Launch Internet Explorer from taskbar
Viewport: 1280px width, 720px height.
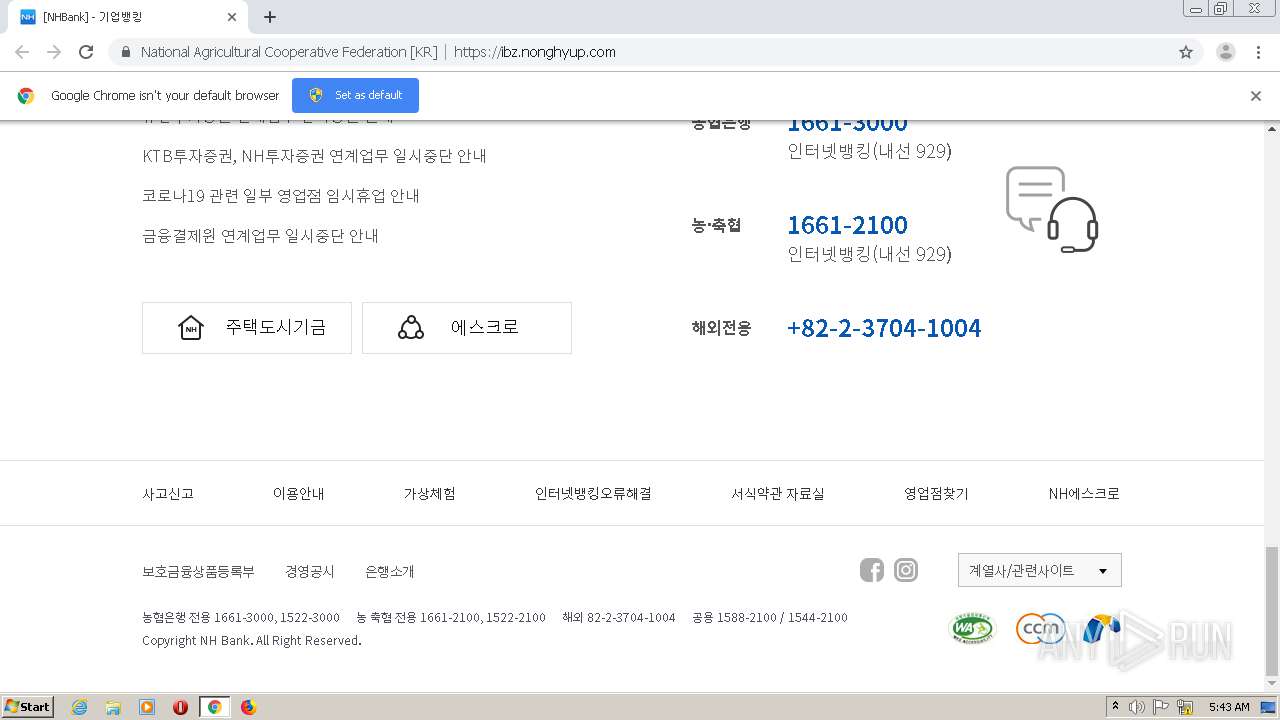(x=79, y=707)
